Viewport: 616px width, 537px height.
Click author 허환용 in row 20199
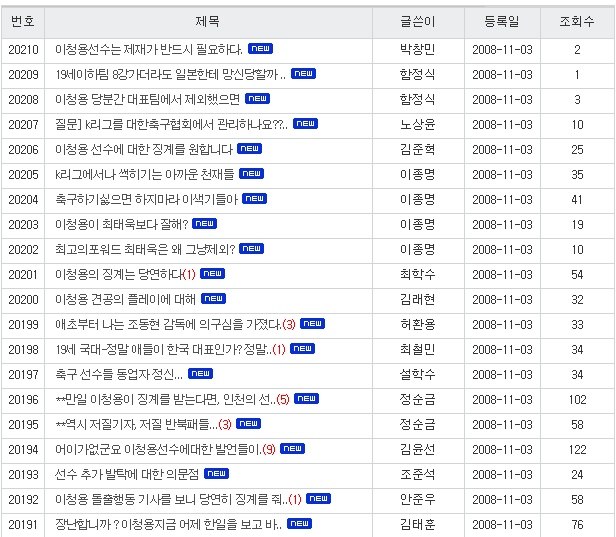tap(418, 324)
